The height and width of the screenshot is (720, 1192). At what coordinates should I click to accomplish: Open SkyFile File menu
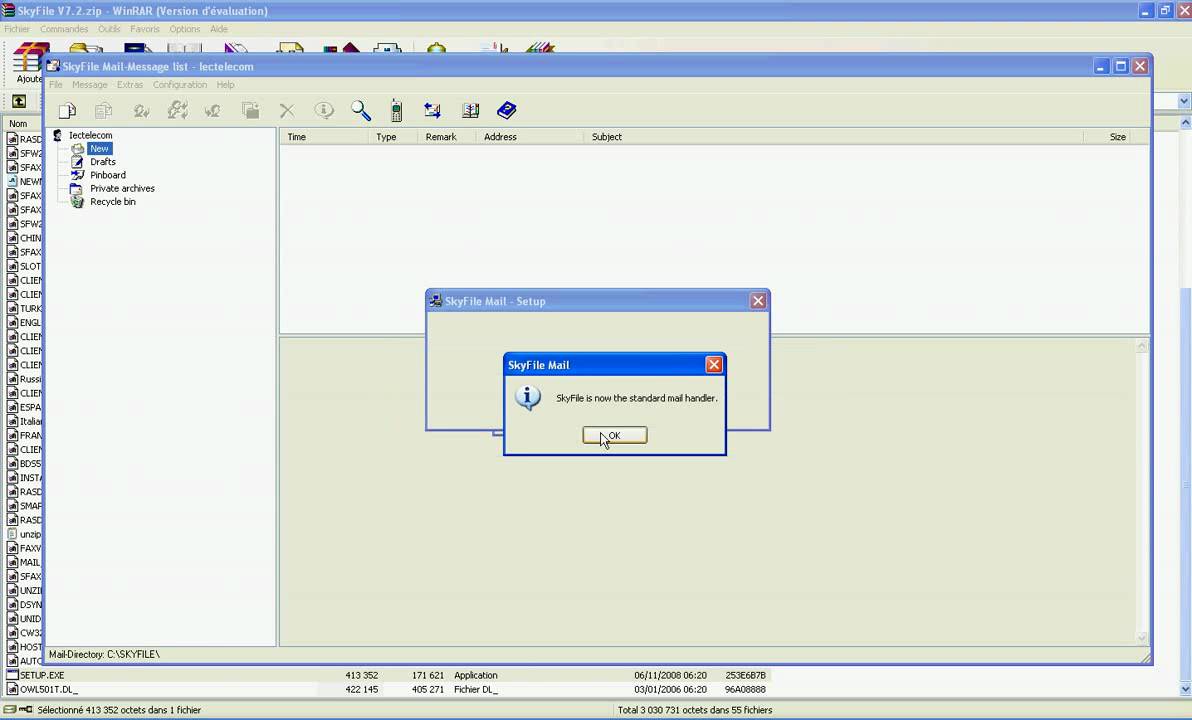click(55, 84)
